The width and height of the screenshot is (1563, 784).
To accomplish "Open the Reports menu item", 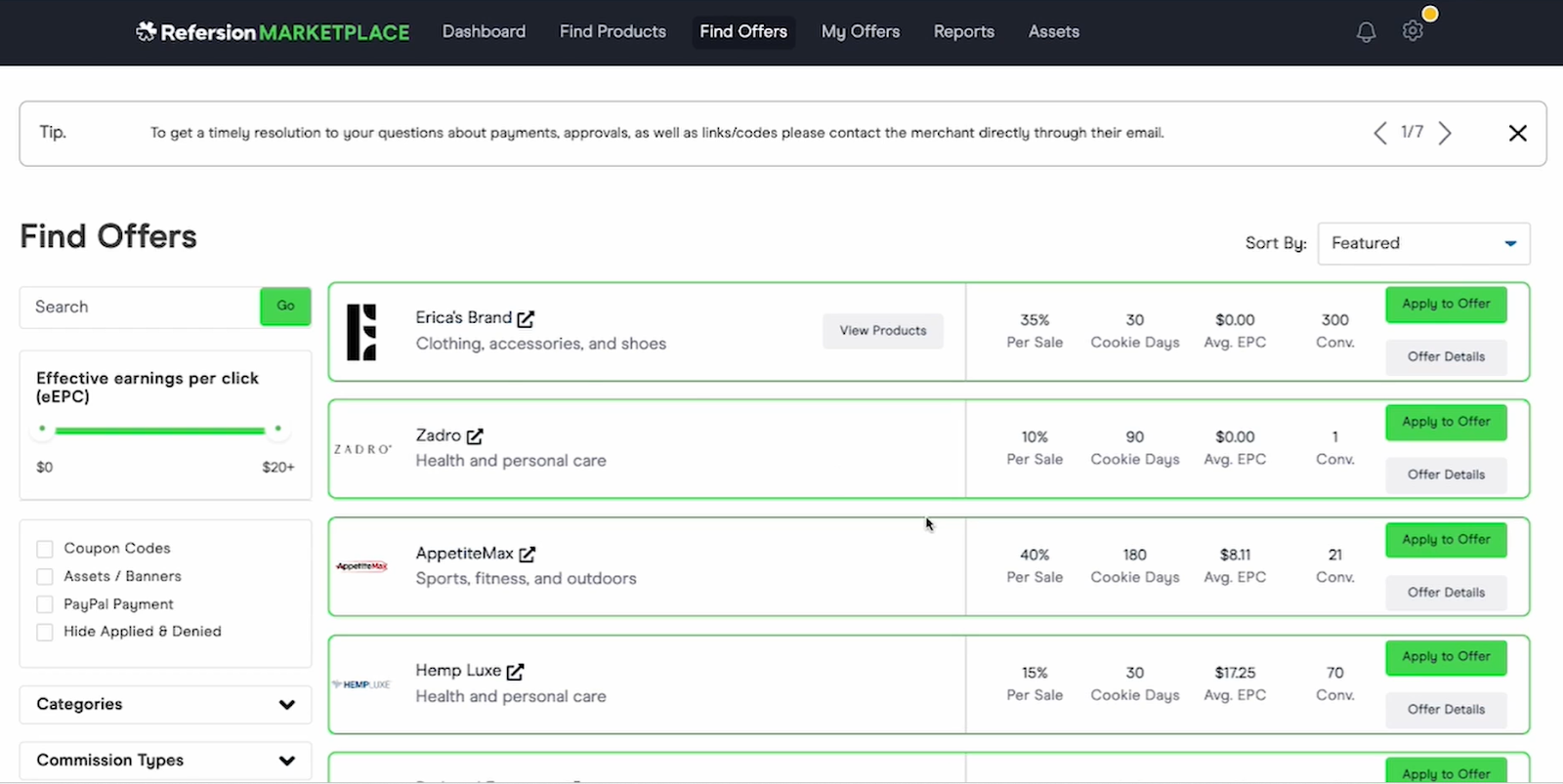I will [x=963, y=32].
